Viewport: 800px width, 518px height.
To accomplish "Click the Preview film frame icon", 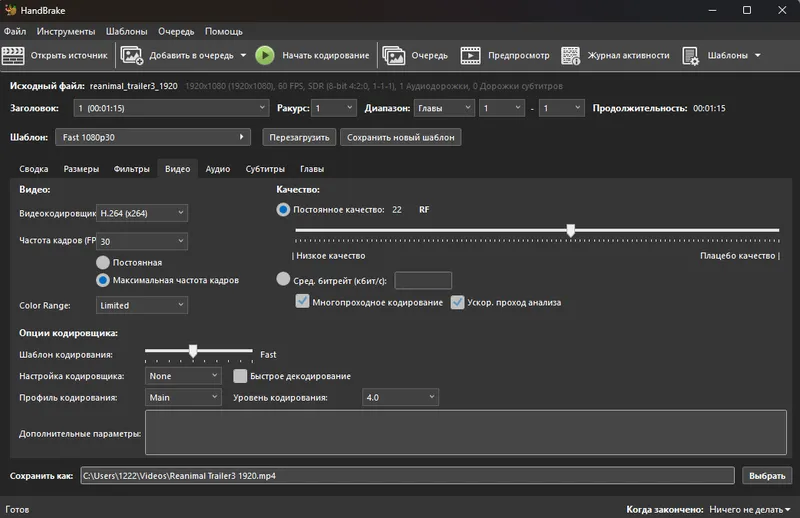I will point(470,56).
